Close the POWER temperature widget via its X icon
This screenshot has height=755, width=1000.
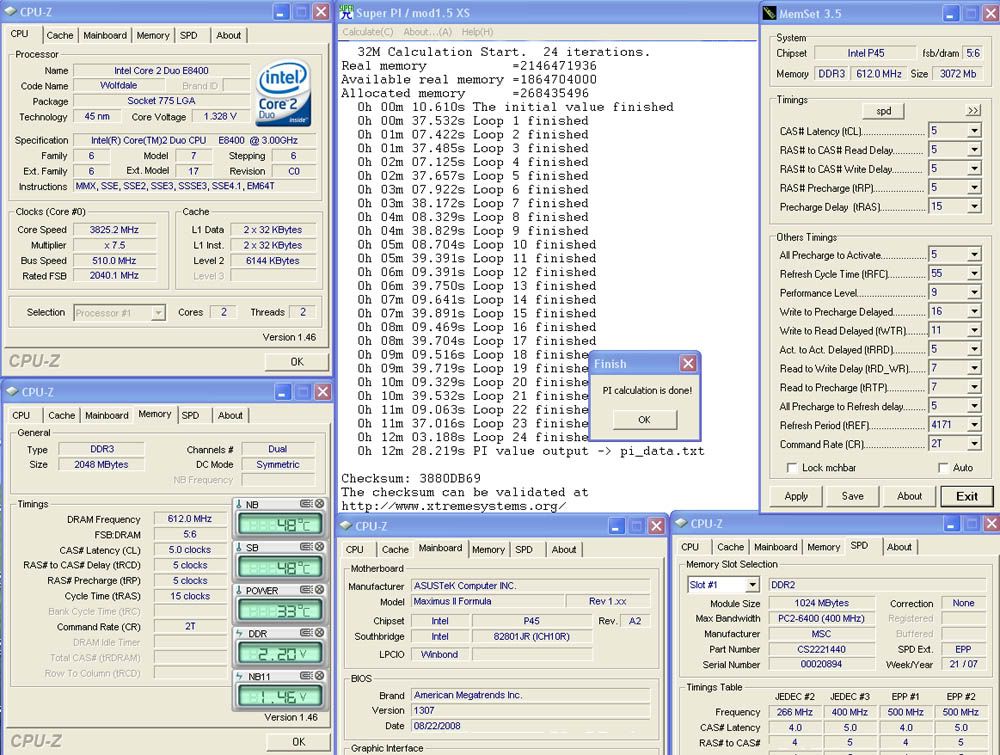click(x=320, y=589)
